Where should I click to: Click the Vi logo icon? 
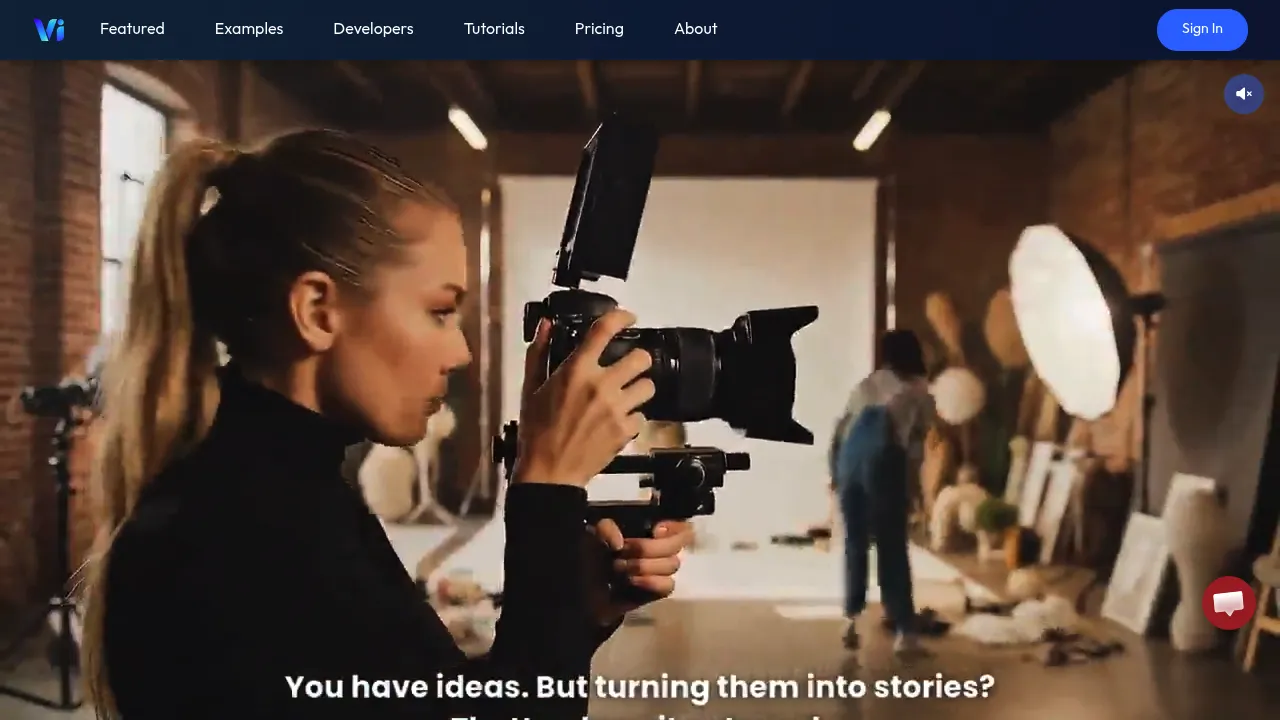49,30
